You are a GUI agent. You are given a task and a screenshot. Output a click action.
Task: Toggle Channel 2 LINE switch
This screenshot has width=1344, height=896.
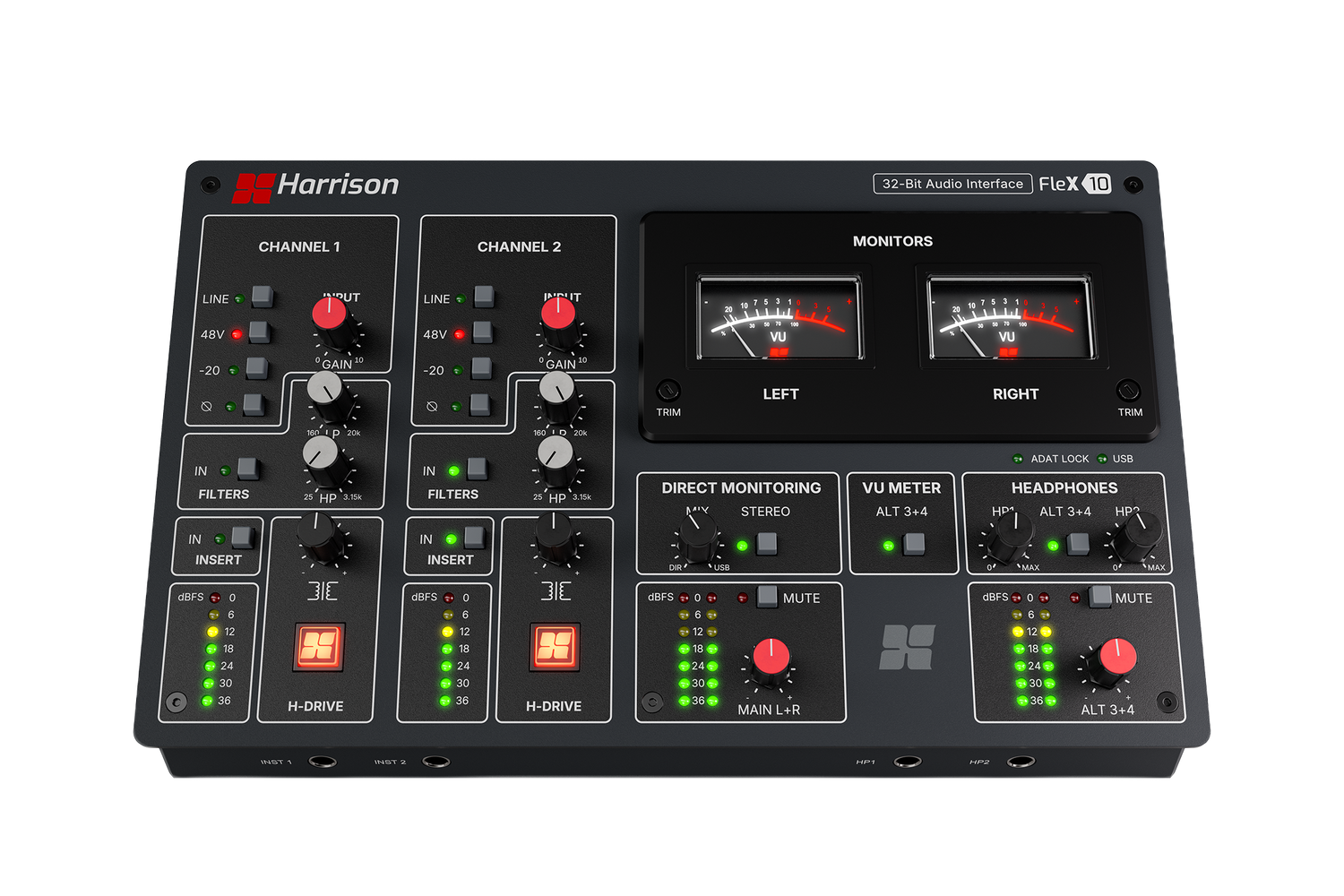484,297
